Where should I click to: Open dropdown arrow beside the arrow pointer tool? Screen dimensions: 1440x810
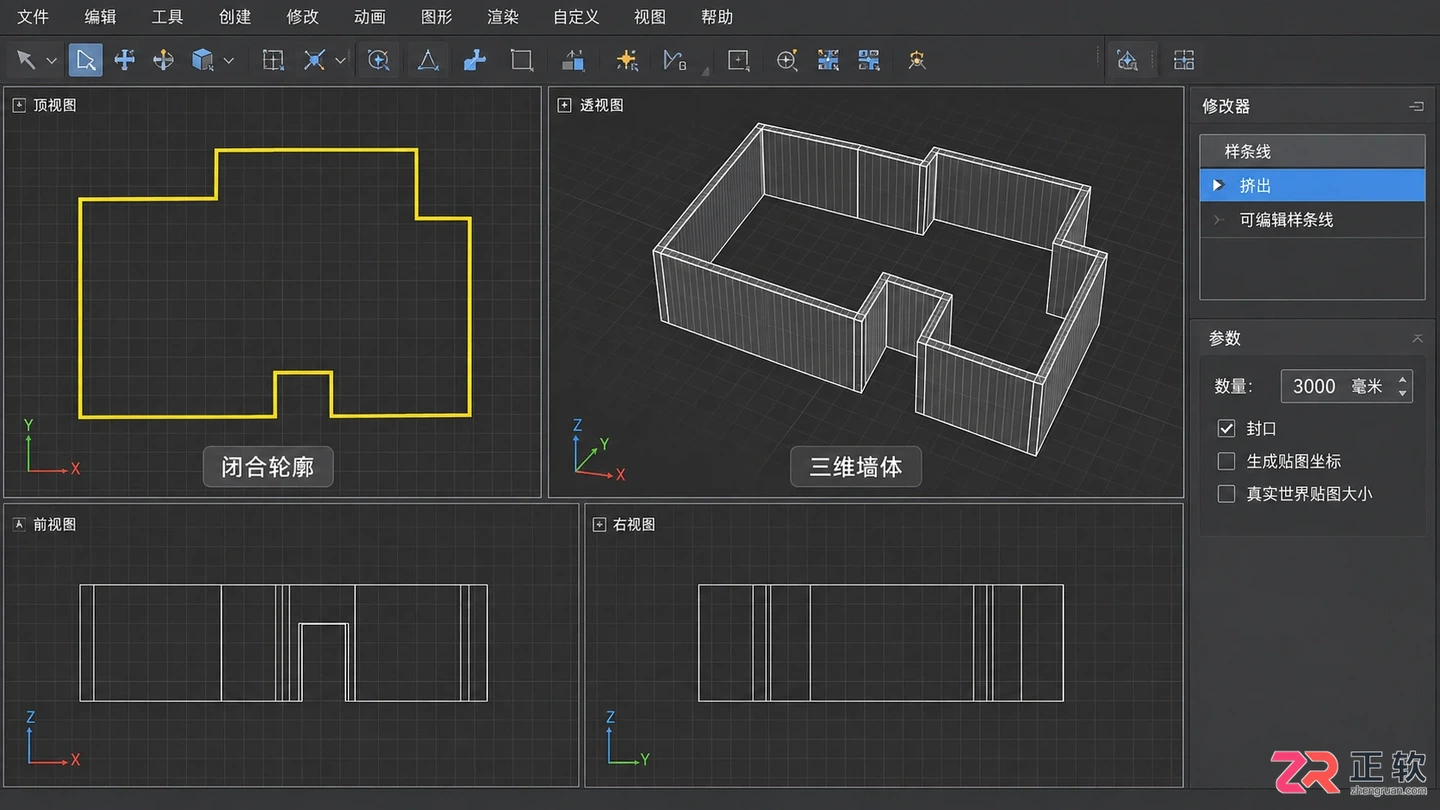(x=52, y=61)
